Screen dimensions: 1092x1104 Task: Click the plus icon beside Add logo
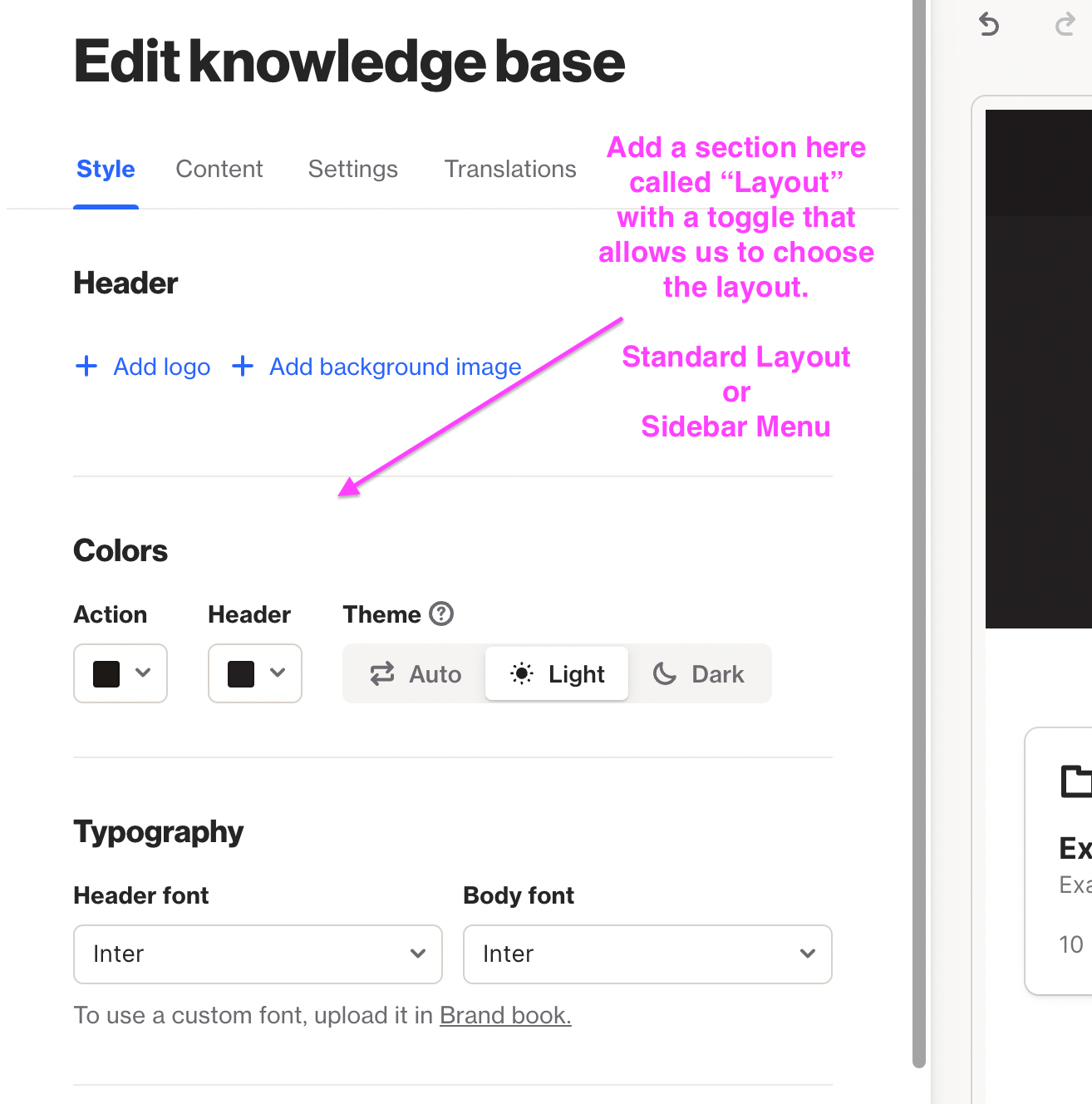pos(86,366)
